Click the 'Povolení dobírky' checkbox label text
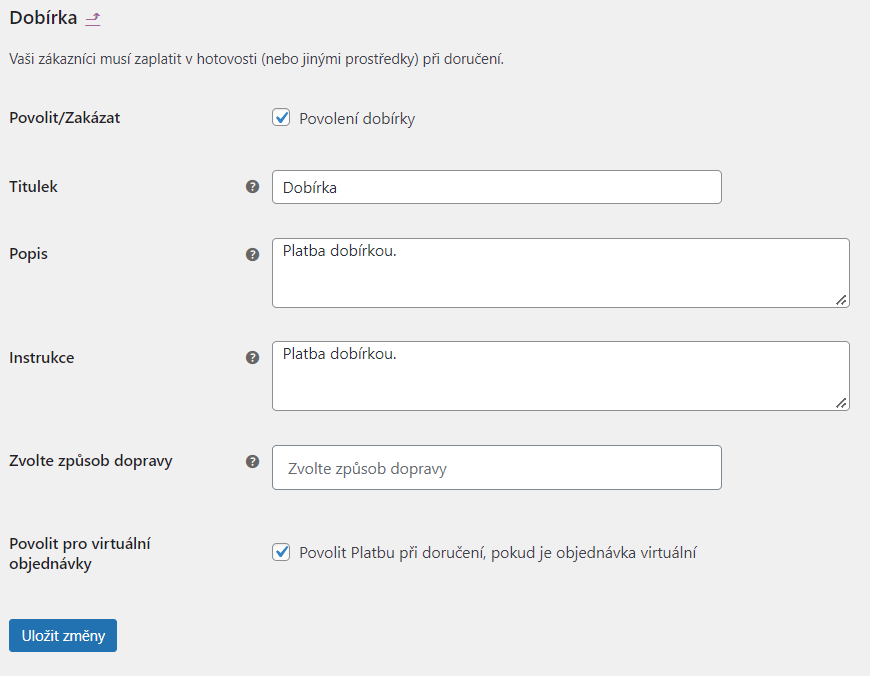The image size is (870, 676). 357,119
